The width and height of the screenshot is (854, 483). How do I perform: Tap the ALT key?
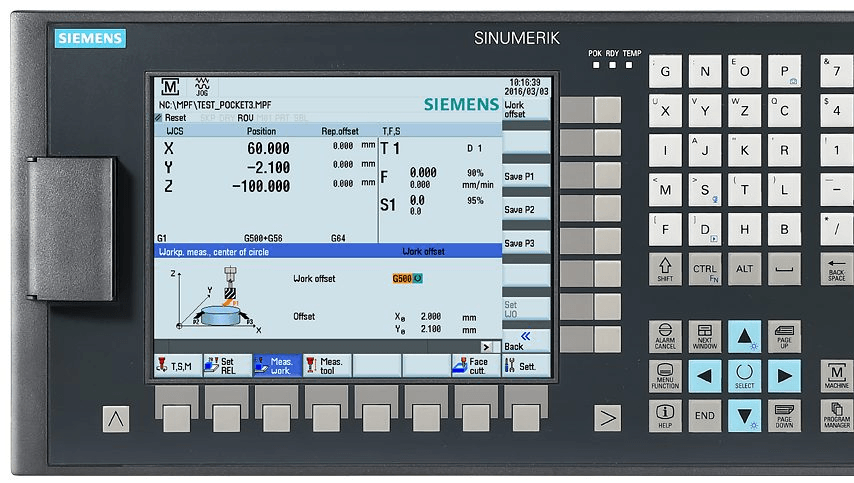tap(745, 269)
